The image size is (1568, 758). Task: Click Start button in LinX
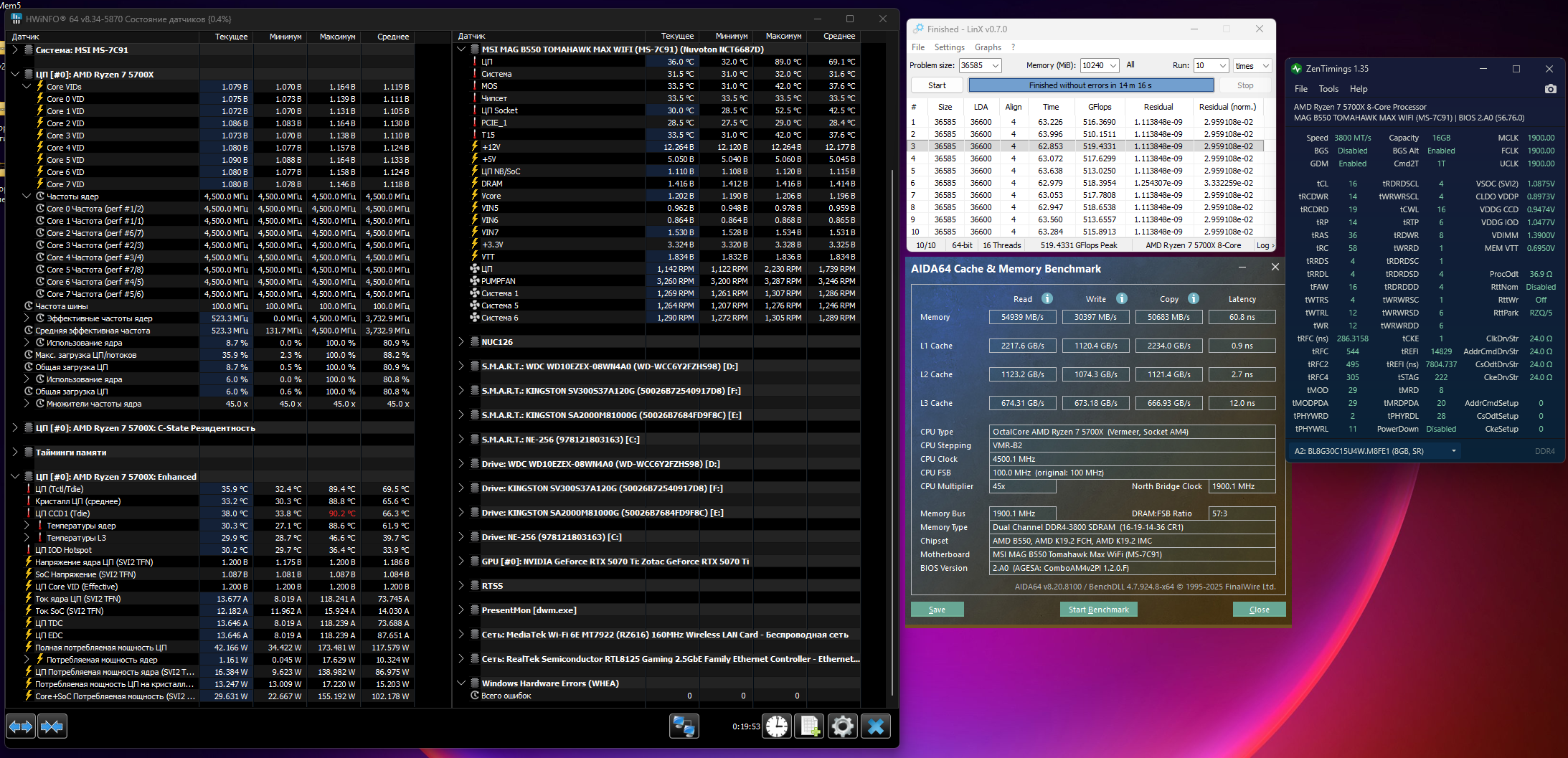click(x=937, y=85)
